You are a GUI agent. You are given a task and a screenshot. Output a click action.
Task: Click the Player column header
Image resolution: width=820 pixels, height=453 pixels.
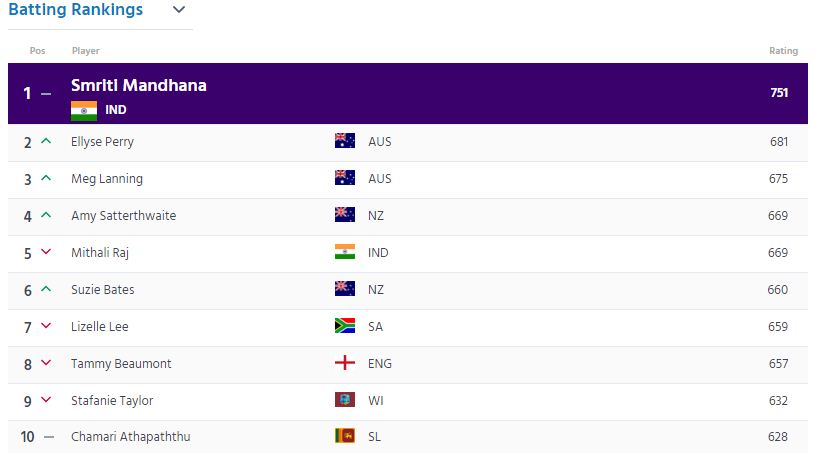coord(85,51)
